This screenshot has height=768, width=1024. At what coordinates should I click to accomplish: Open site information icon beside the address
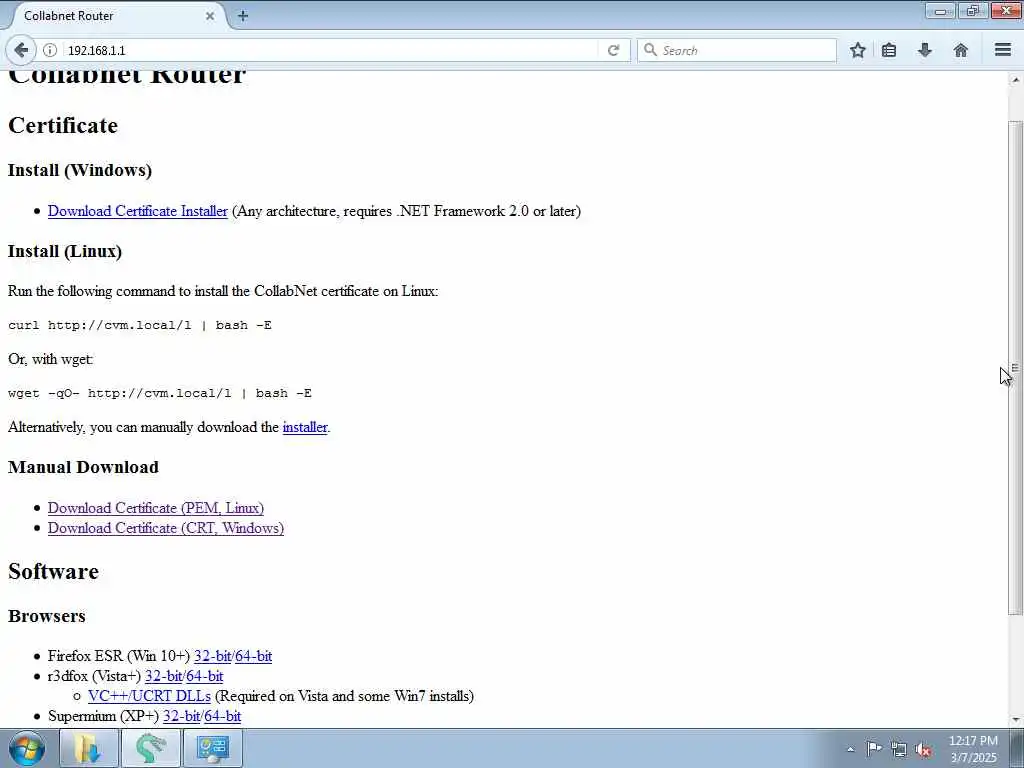click(50, 50)
